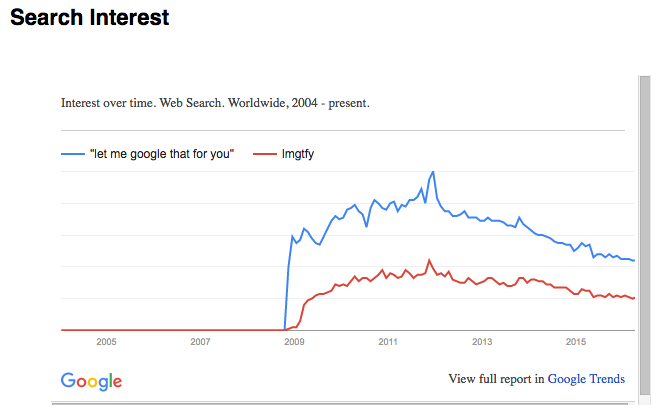The height and width of the screenshot is (415, 660).
Task: Click the blue legend line marker
Action: 73,154
